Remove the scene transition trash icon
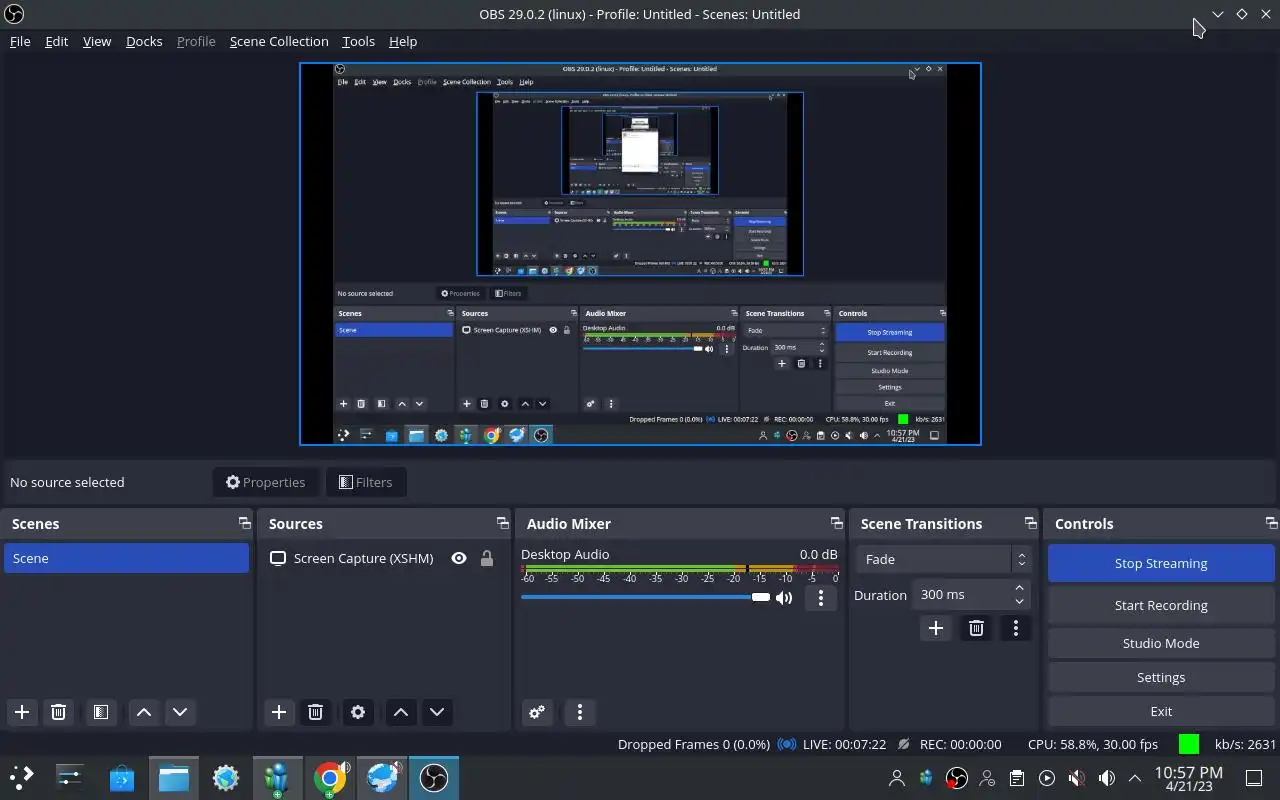This screenshot has width=1280, height=800. (x=976, y=628)
